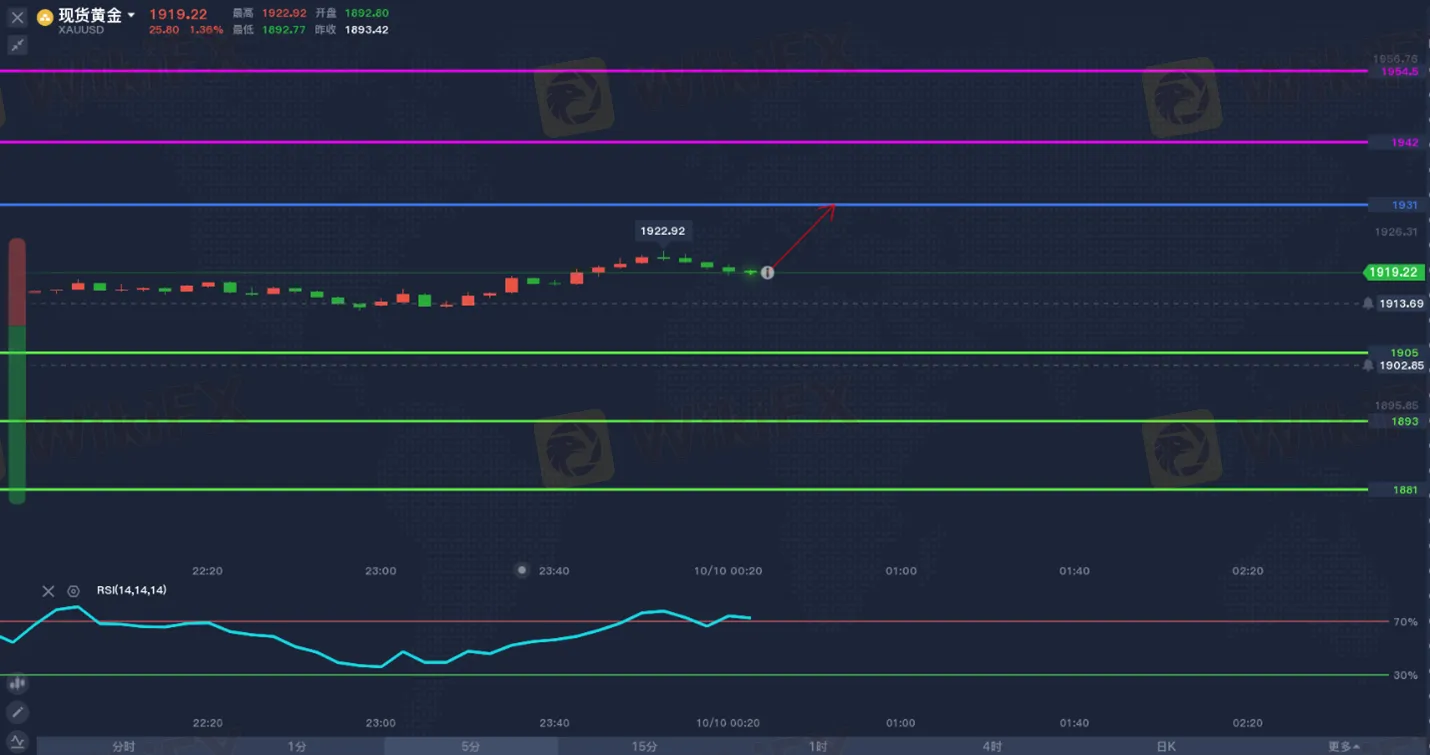Screen dimensions: 1430x755
Task: Click the info marker at latest candle
Action: click(767, 272)
